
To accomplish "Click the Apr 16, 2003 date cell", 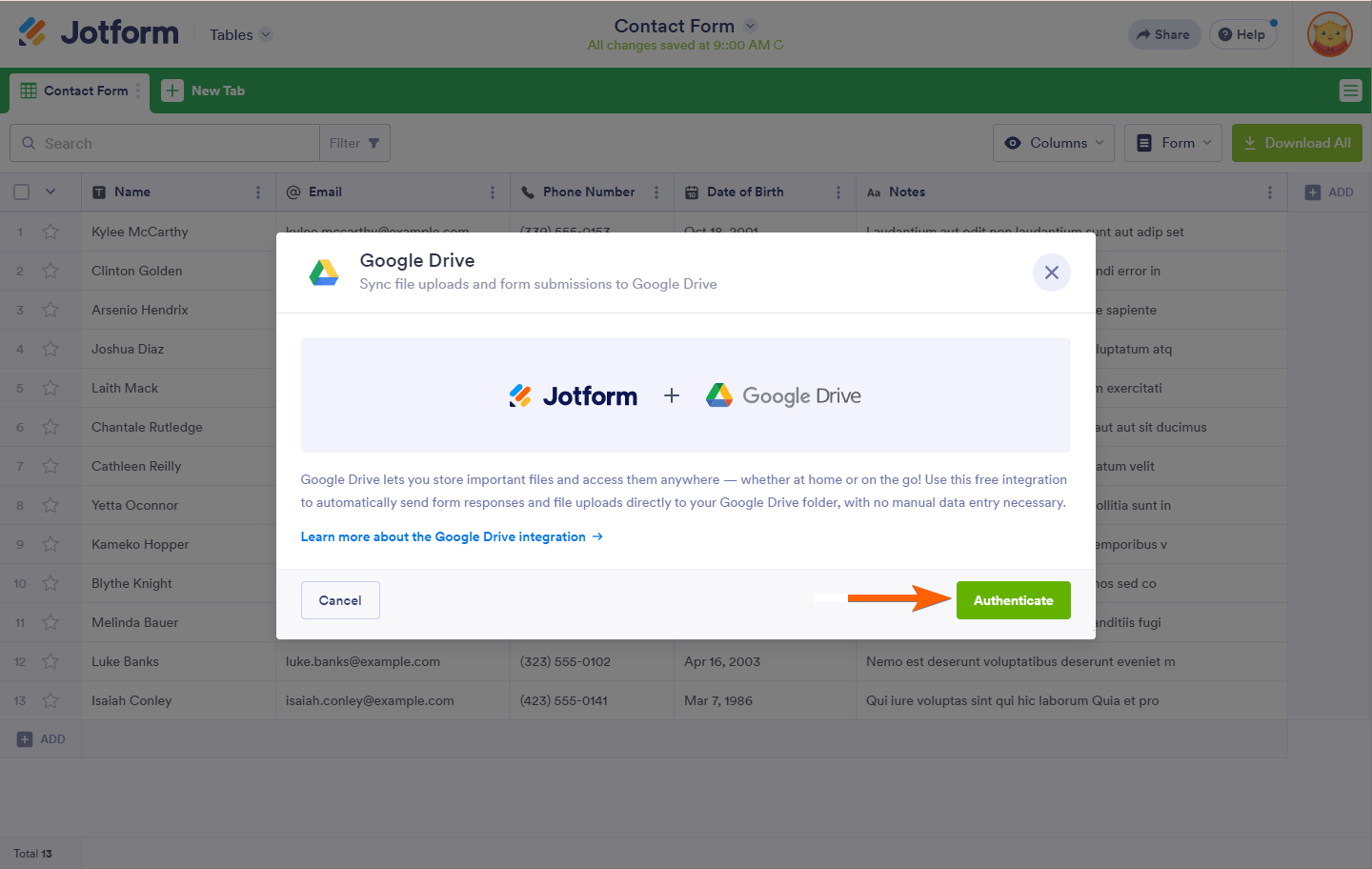I will coord(765,661).
